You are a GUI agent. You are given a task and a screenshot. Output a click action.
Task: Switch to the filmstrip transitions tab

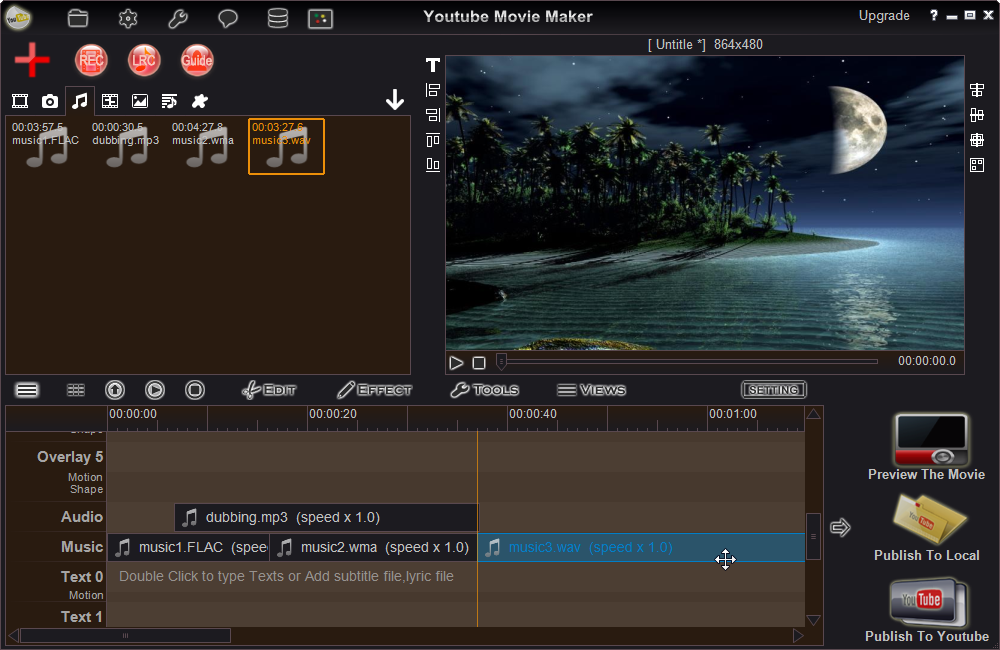pos(110,101)
